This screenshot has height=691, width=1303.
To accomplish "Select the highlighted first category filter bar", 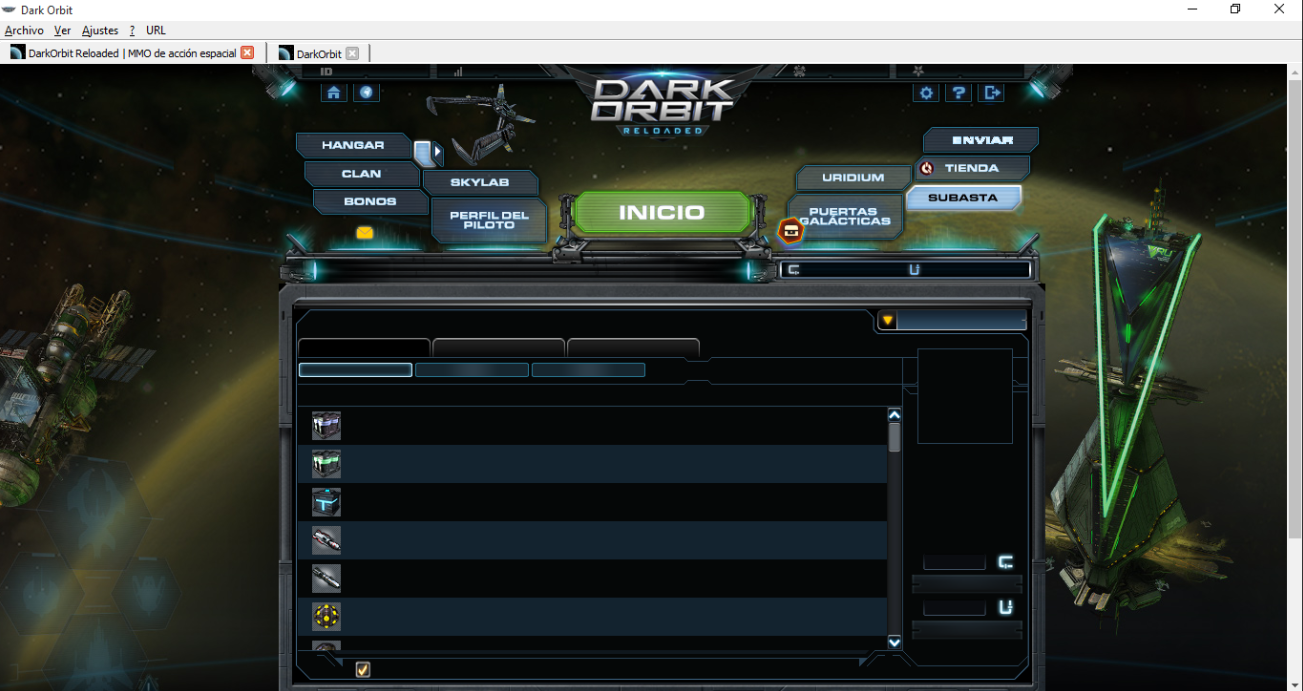I will point(355,370).
